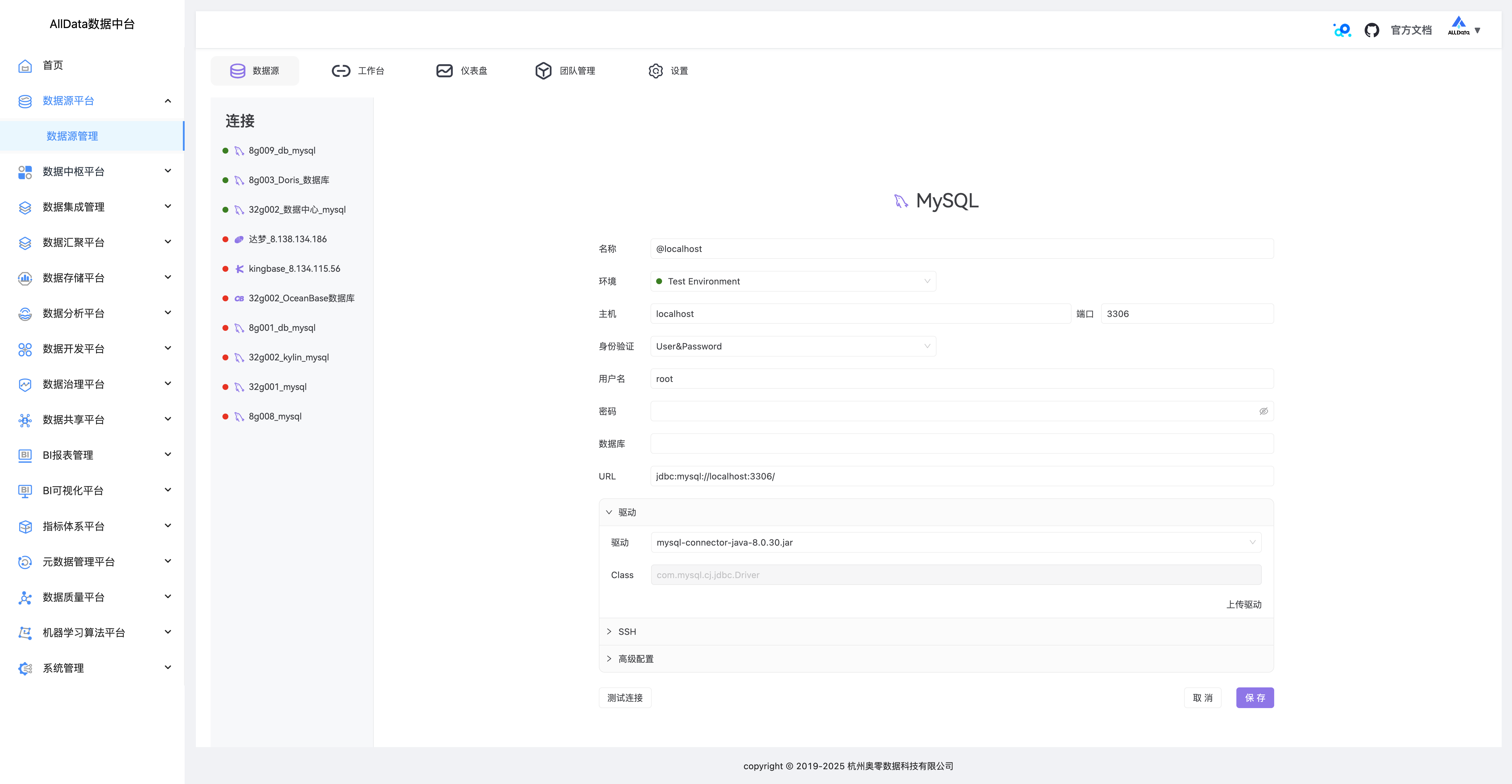Image resolution: width=1512 pixels, height=784 pixels.
Task: Click the 上传驱动 link
Action: click(x=1244, y=604)
